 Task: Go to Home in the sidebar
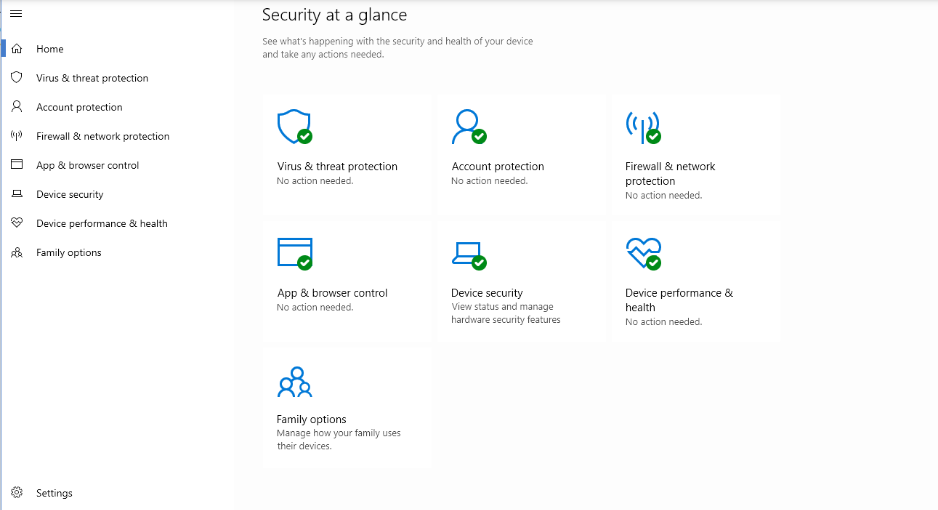tap(50, 49)
